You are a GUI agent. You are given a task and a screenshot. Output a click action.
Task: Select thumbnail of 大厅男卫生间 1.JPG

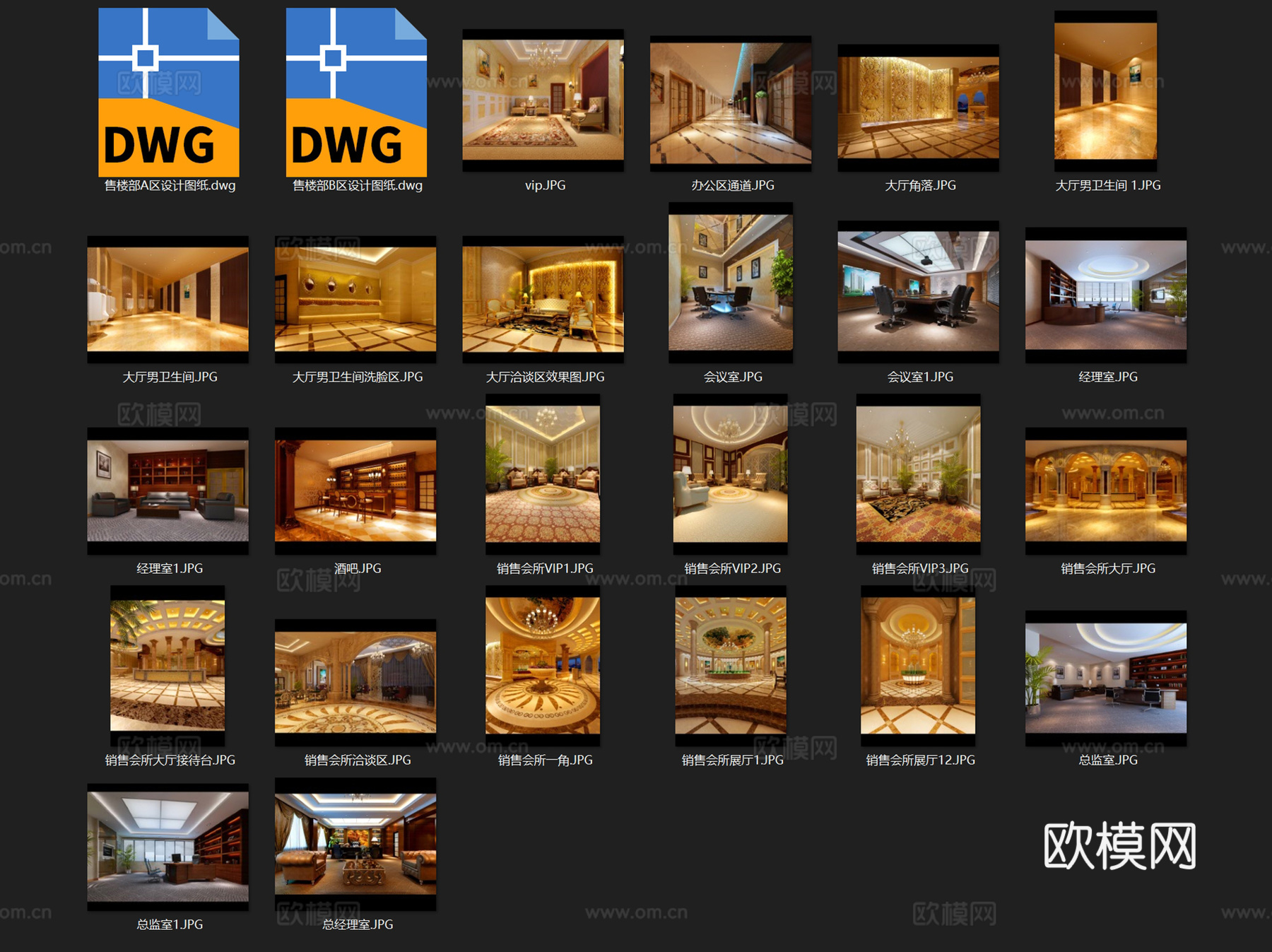[x=1106, y=91]
